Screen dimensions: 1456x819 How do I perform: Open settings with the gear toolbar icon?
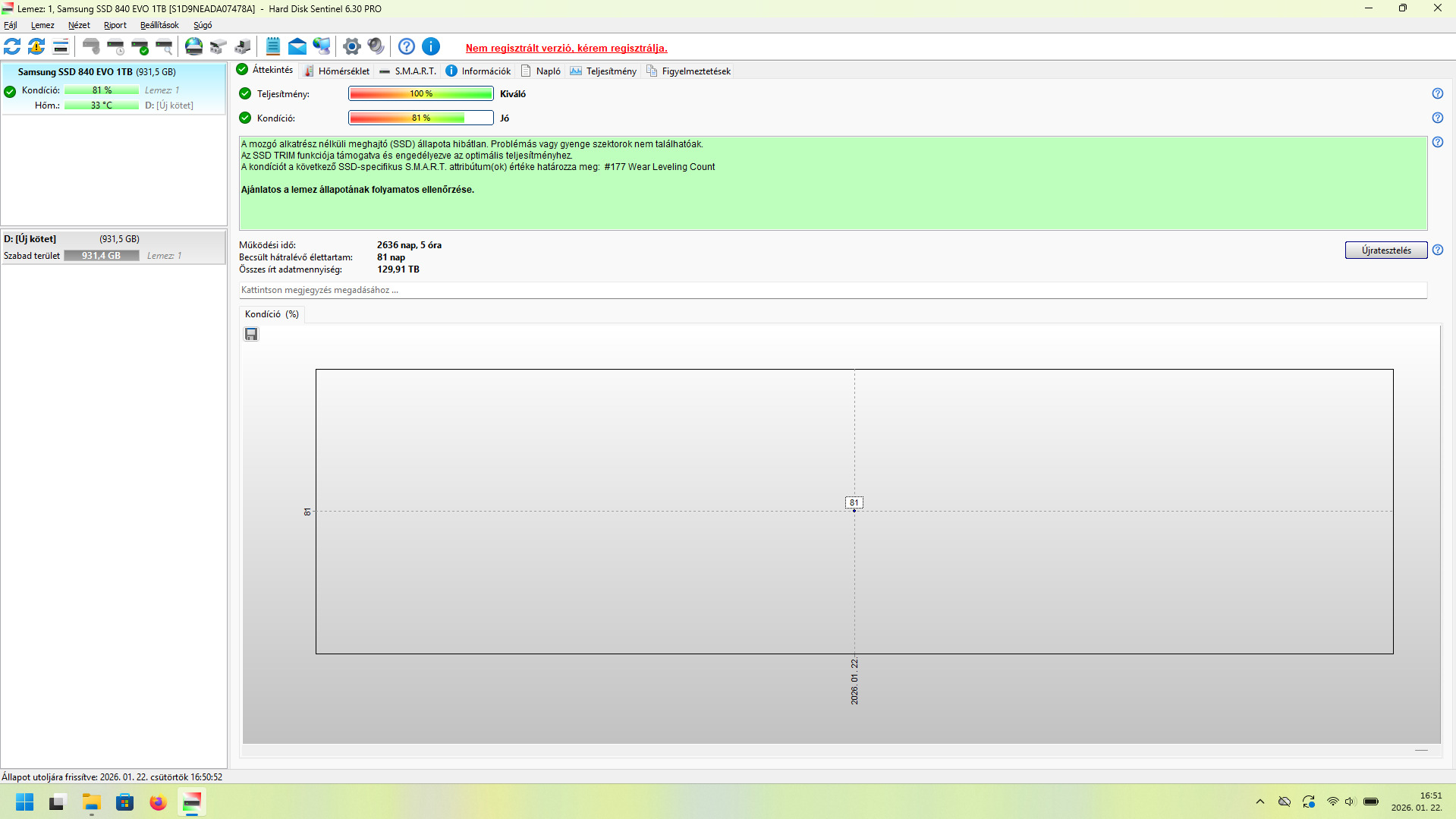coord(351,47)
